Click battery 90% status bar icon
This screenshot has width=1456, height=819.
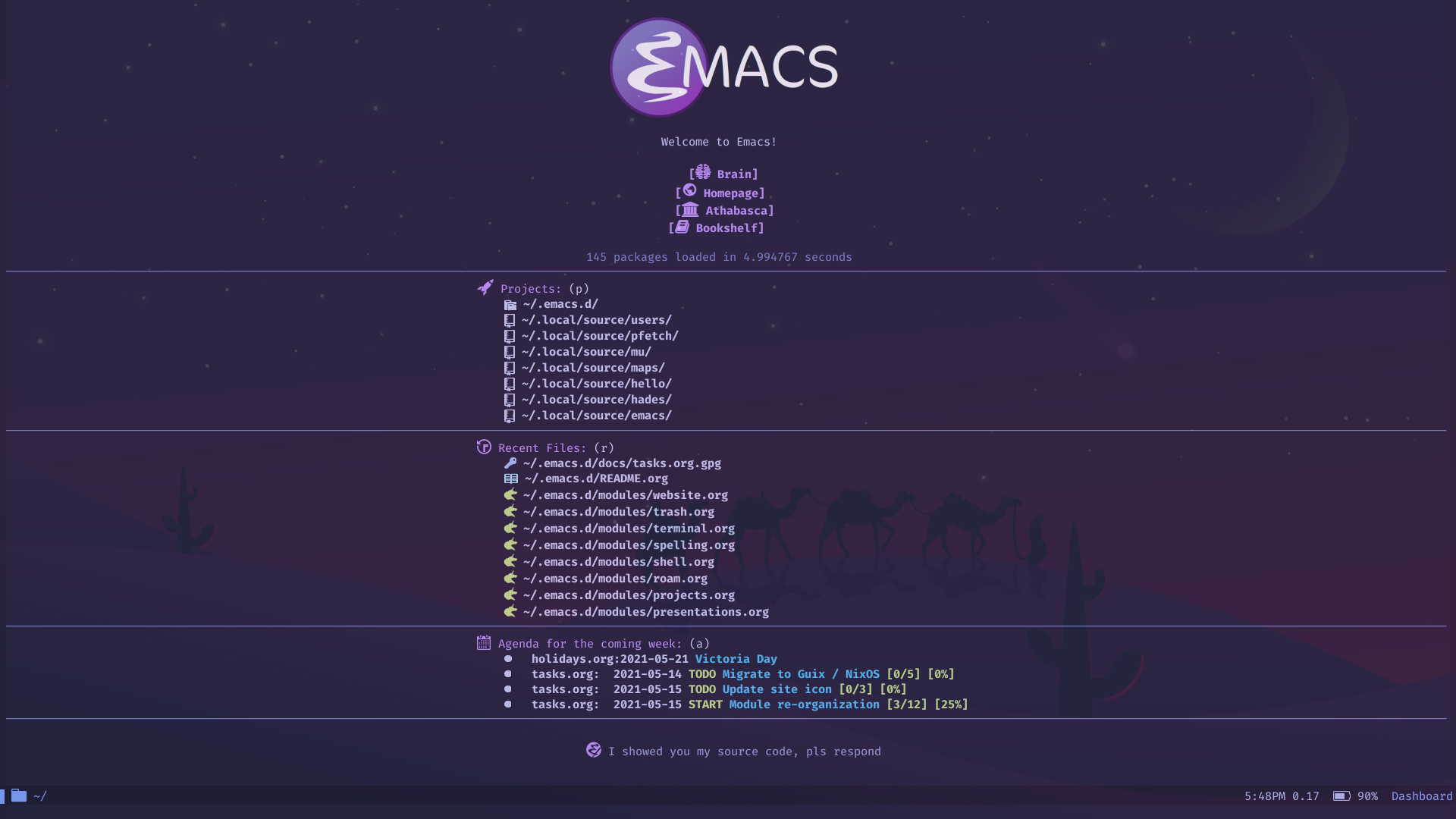pos(1340,795)
